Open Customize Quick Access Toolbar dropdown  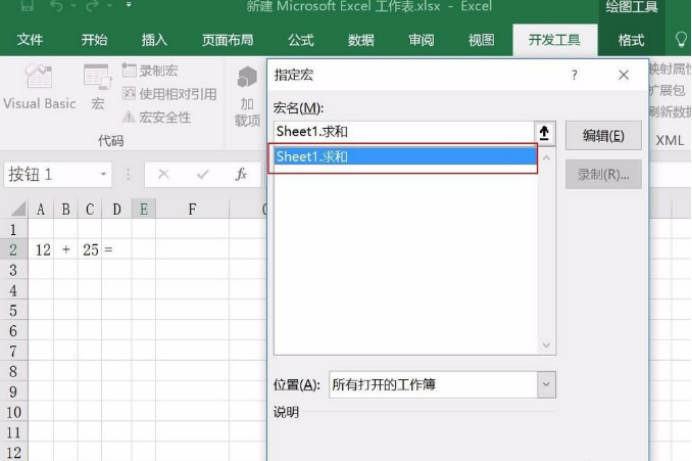[128, 5]
